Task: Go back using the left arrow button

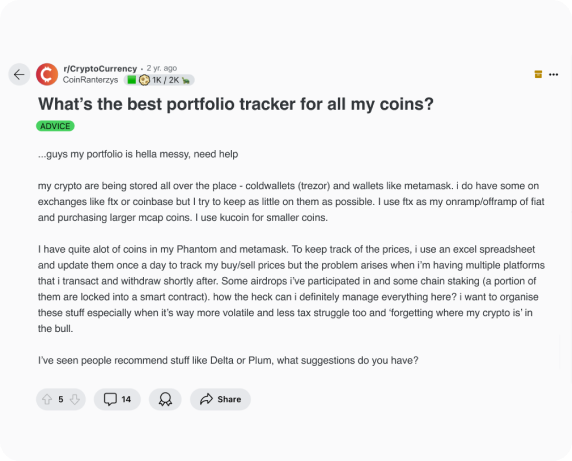Action: click(19, 74)
